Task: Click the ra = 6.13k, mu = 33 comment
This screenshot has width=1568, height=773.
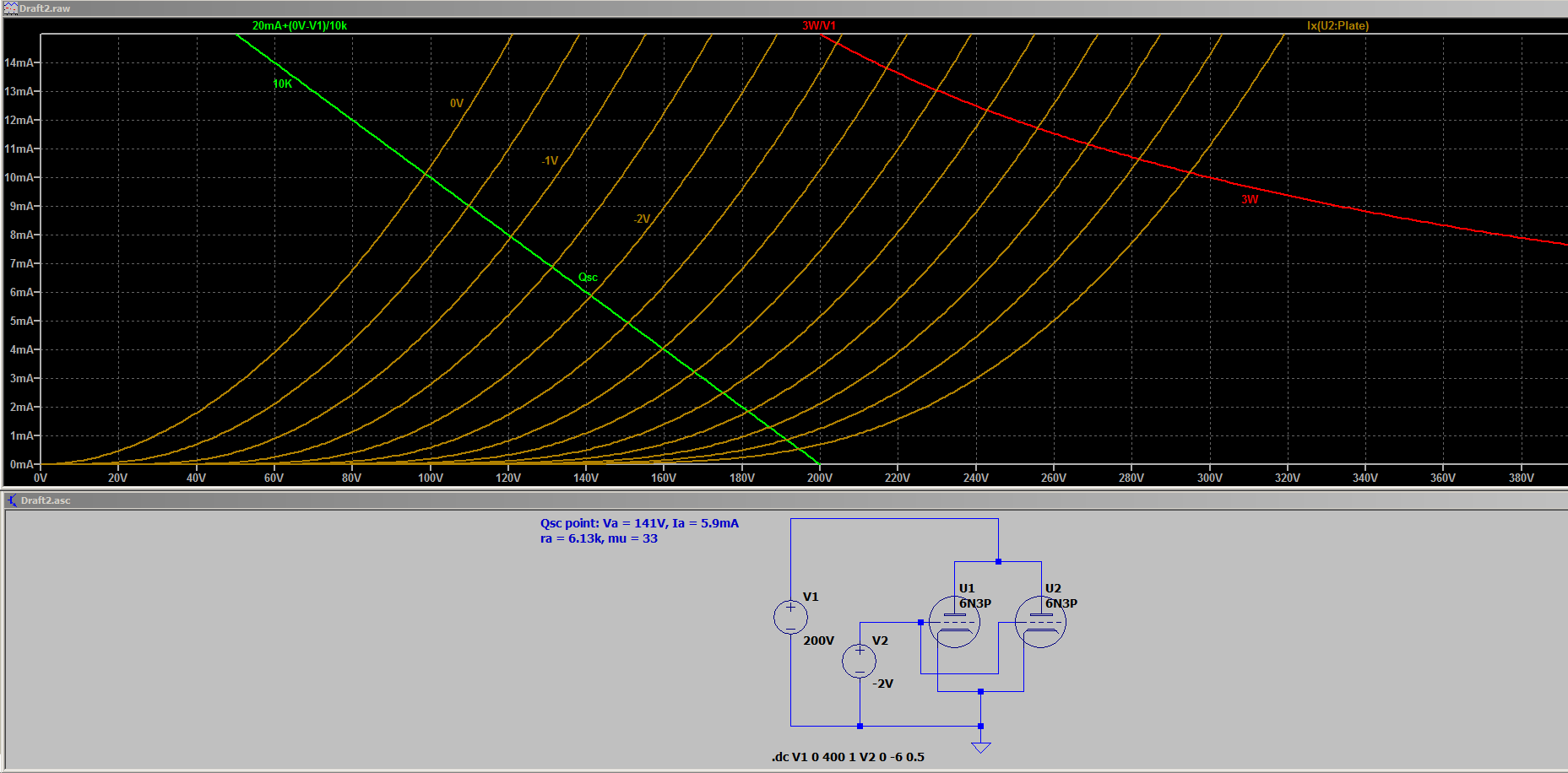Action: coord(599,538)
